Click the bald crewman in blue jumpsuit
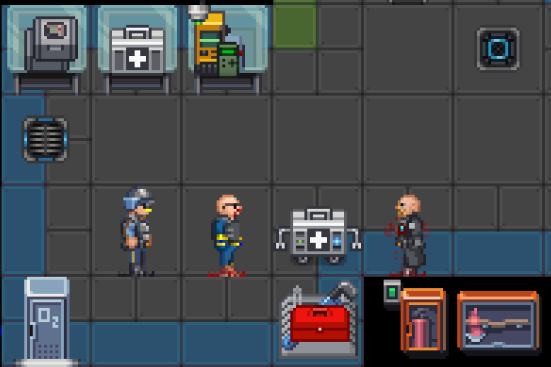The width and height of the screenshot is (551, 367). pyautogui.click(x=227, y=234)
